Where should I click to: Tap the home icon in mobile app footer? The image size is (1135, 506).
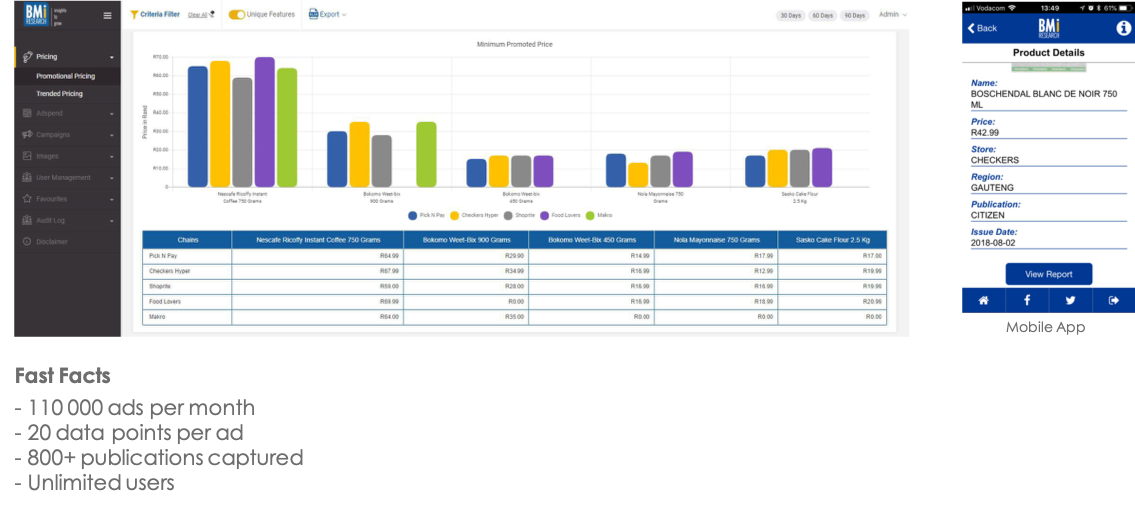(983, 301)
